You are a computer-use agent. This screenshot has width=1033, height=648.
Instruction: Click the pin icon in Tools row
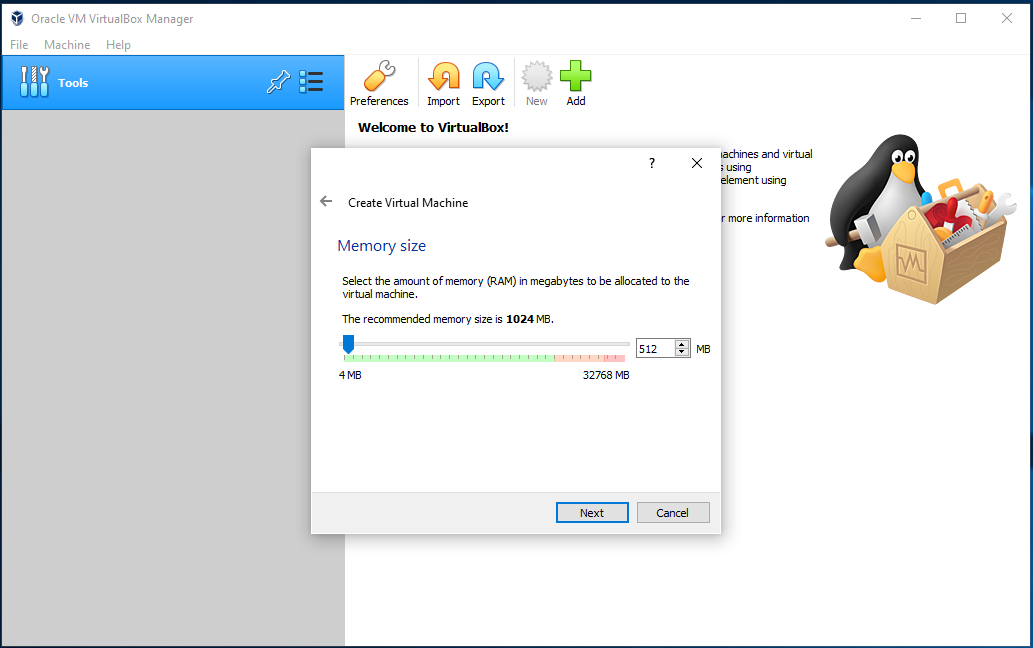click(278, 82)
